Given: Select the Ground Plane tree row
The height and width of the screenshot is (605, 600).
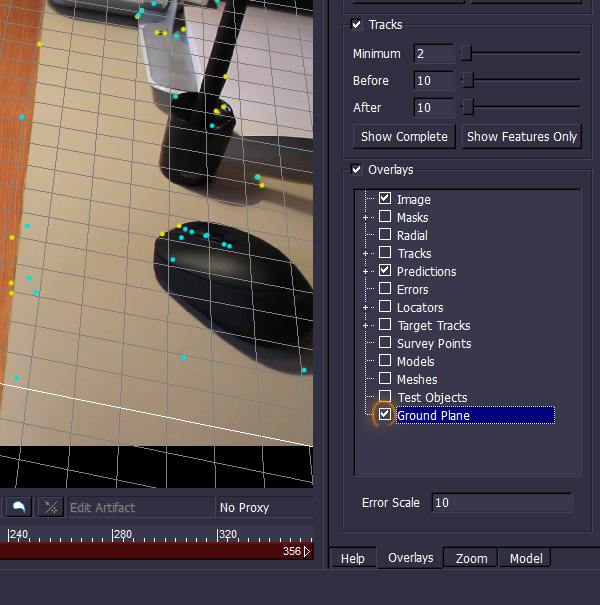Looking at the screenshot, I should click(475, 415).
